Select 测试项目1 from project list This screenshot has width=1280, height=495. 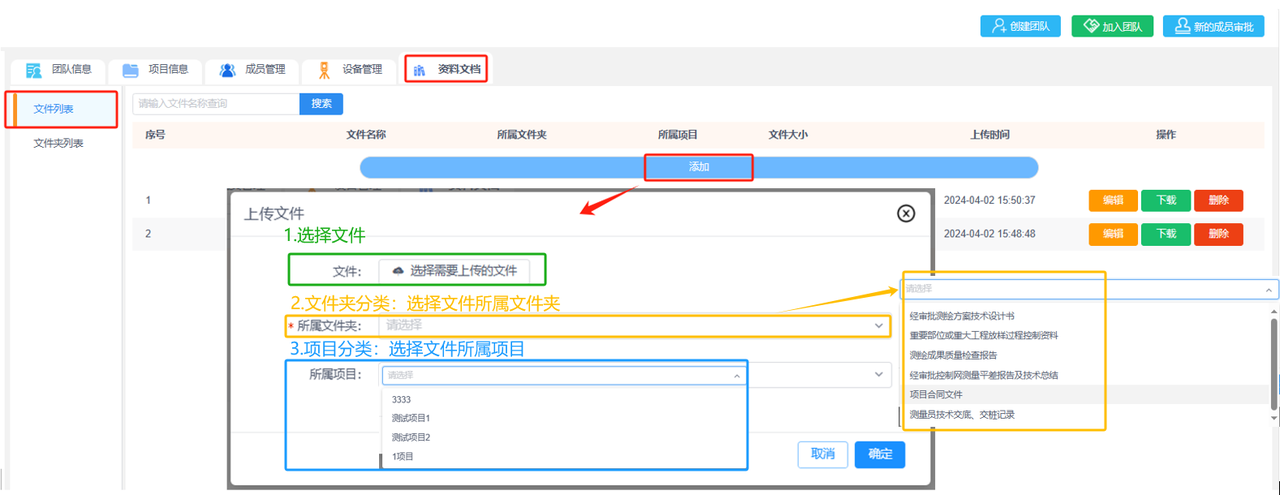[x=411, y=418]
